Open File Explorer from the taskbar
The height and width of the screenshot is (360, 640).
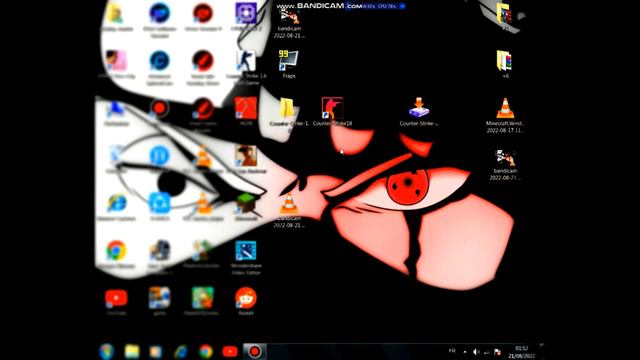tap(132, 351)
